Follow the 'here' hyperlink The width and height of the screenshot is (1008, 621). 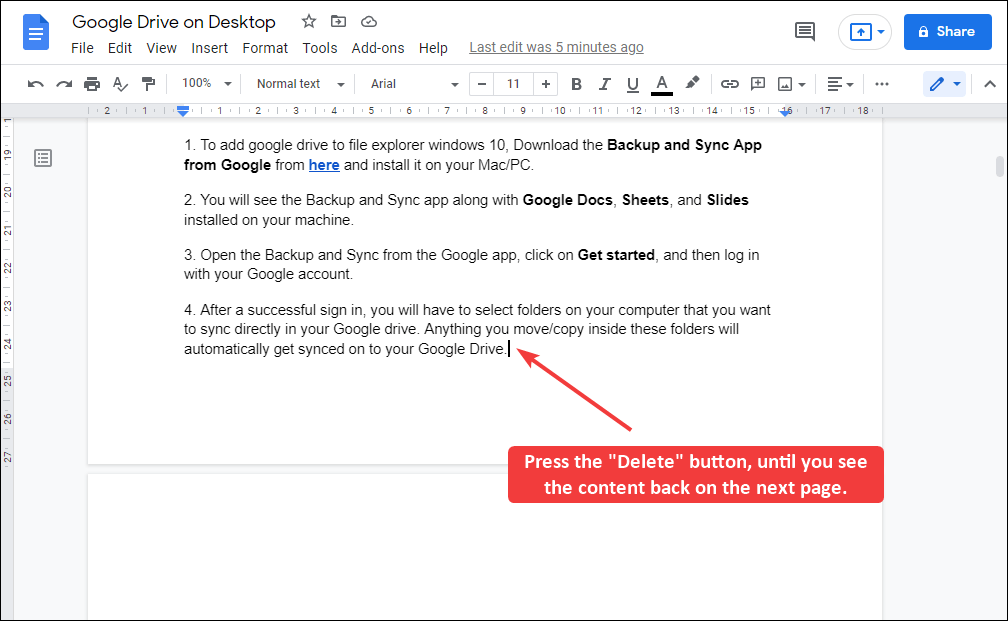coord(324,165)
